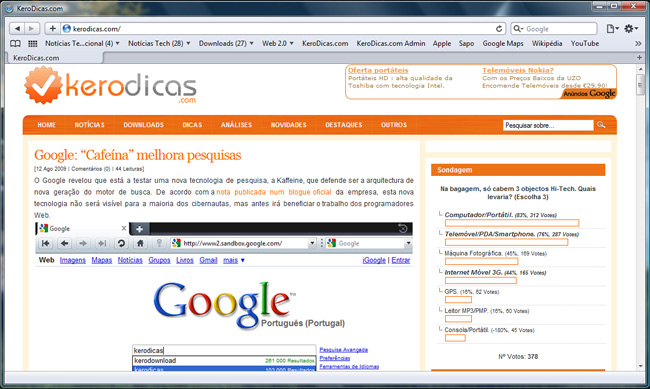Open the NOTÍCIAS menu item
Viewport: 650px width, 389px height.
(x=90, y=125)
